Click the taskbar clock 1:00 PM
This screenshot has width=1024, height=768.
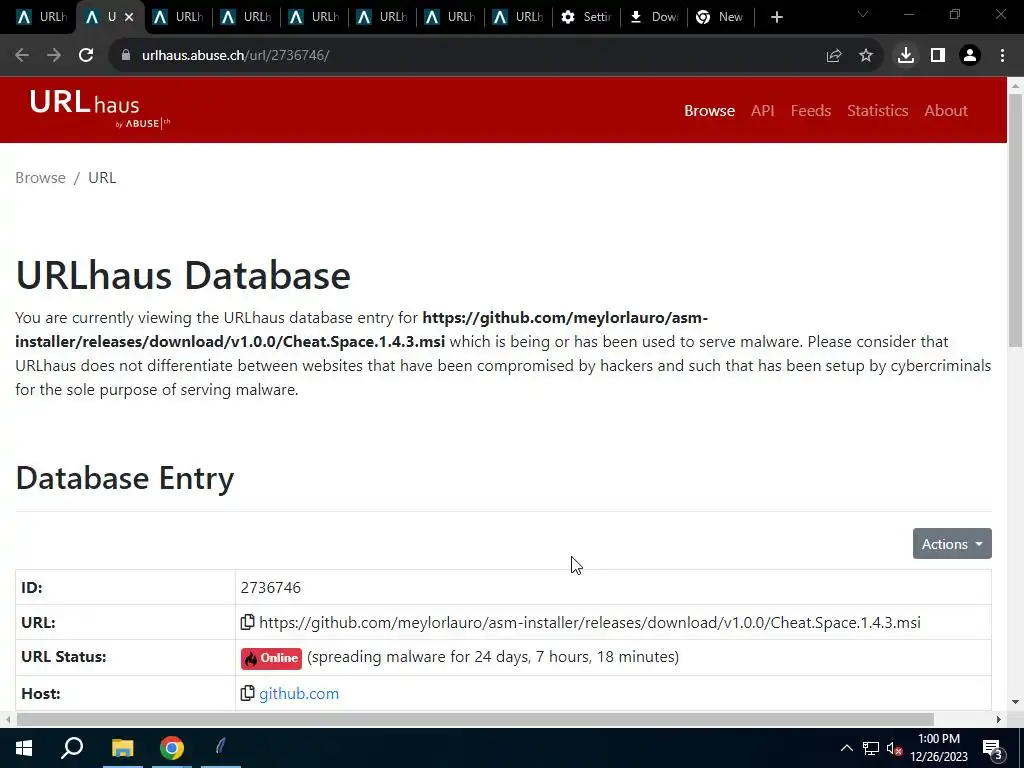point(938,739)
